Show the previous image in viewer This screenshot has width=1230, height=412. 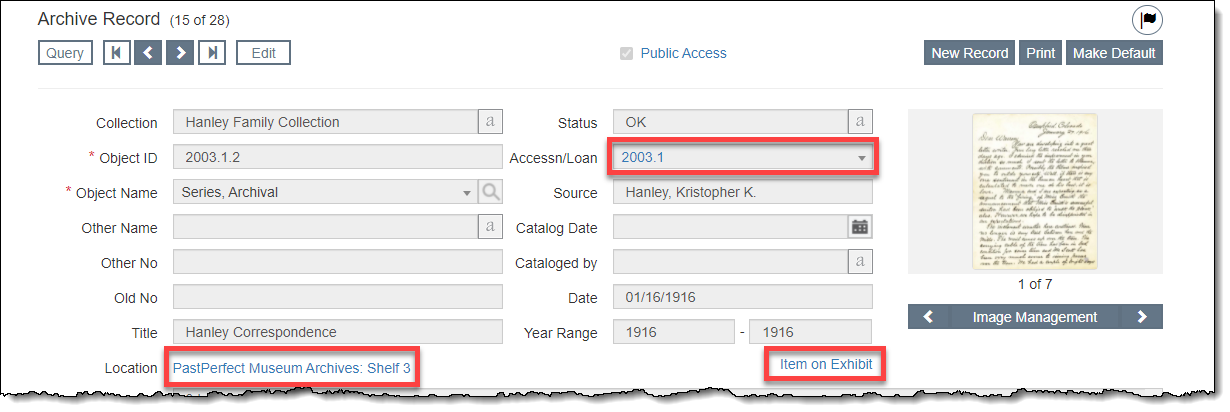[x=928, y=317]
